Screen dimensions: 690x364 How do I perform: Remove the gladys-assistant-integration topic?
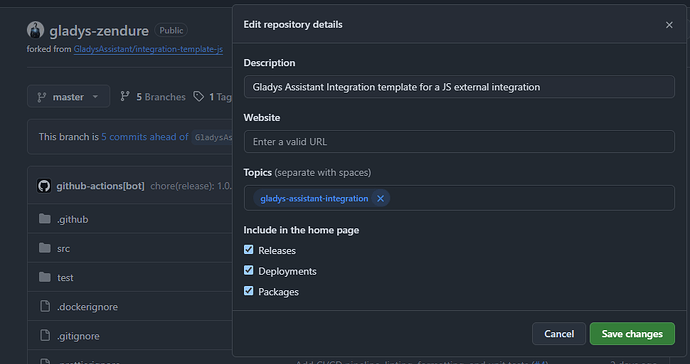click(x=380, y=199)
